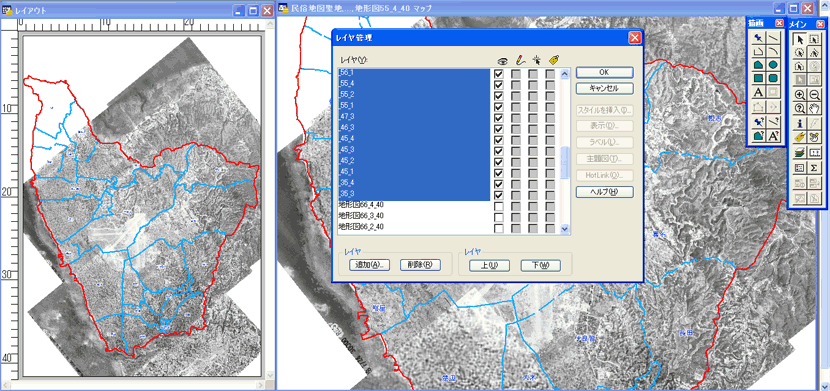Open the Statistics sigma tool
830x391 pixels.
814,168
